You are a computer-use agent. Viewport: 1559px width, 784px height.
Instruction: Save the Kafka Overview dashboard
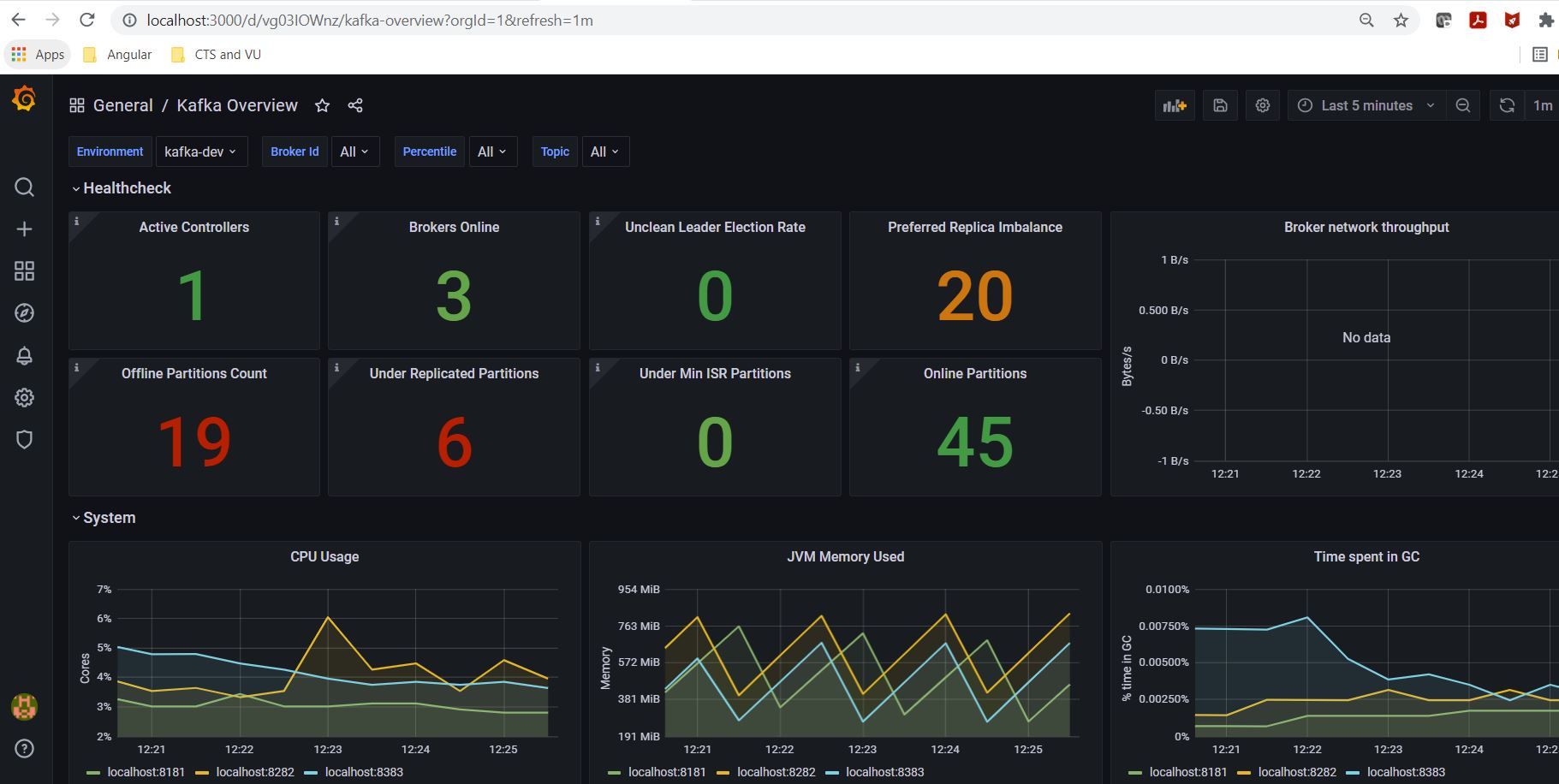coord(1219,104)
